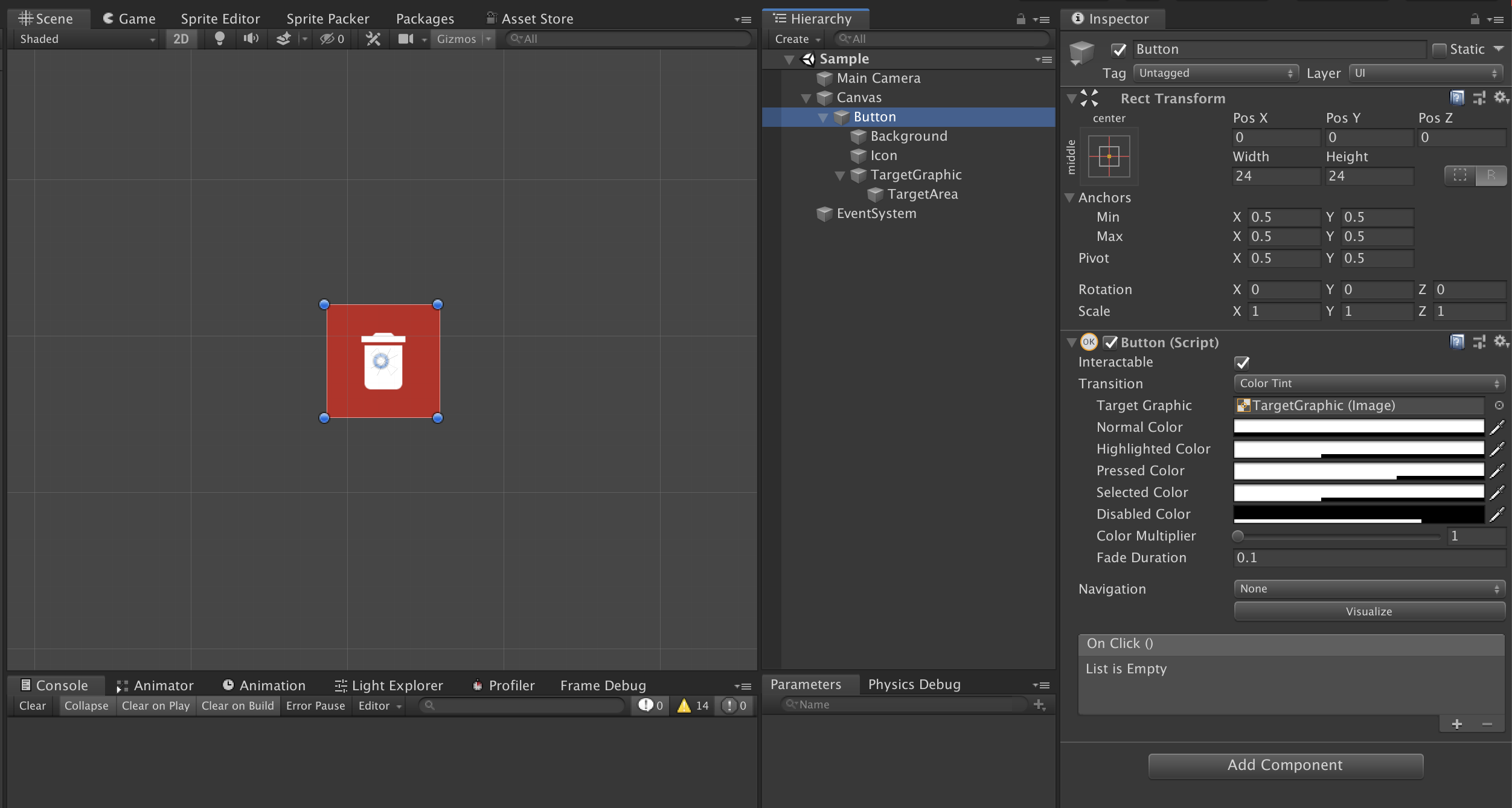1512x808 pixels.
Task: Enable the Static checkbox
Action: (1440, 50)
